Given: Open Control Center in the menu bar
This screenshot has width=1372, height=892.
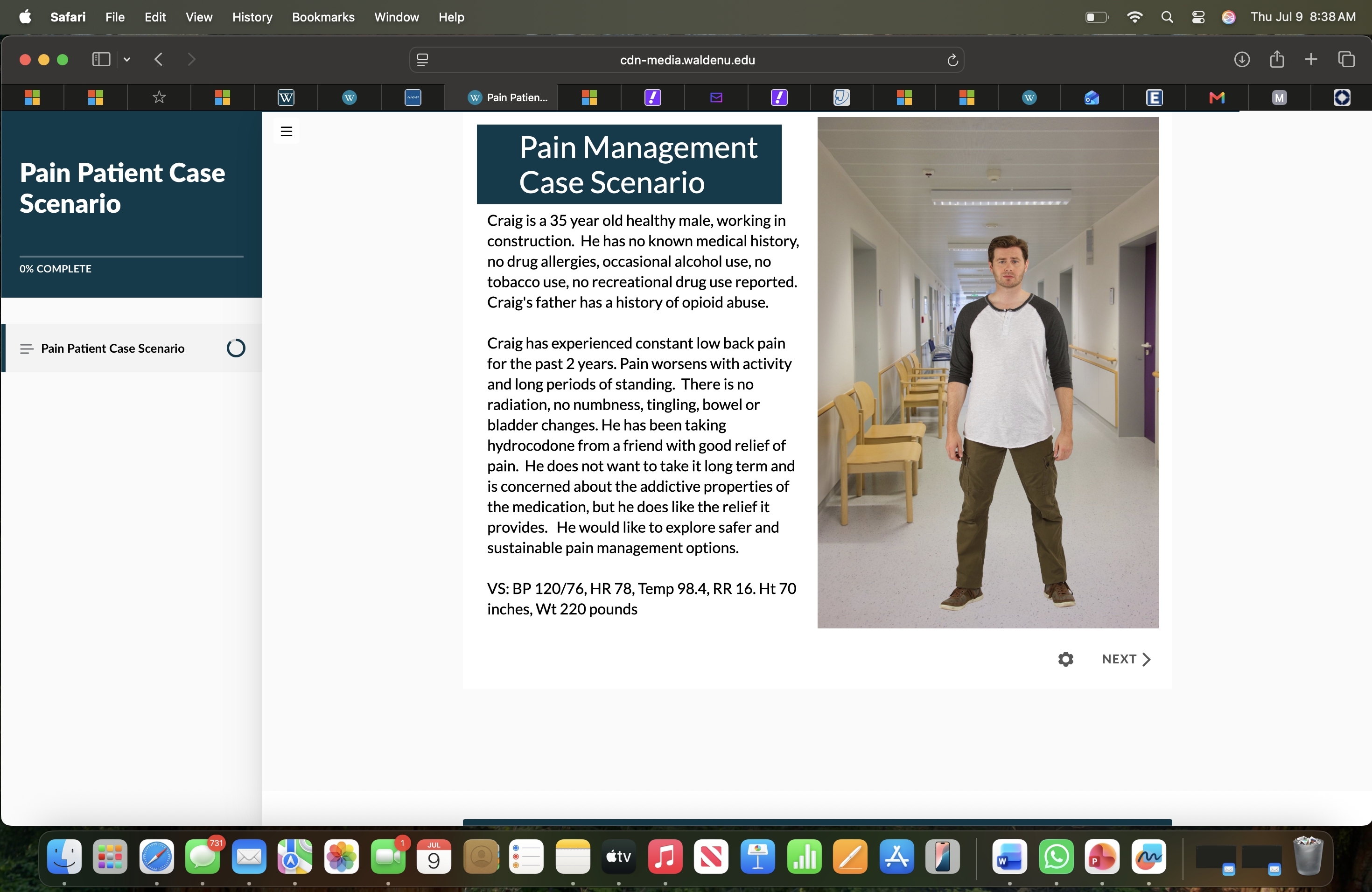Looking at the screenshot, I should point(1198,17).
